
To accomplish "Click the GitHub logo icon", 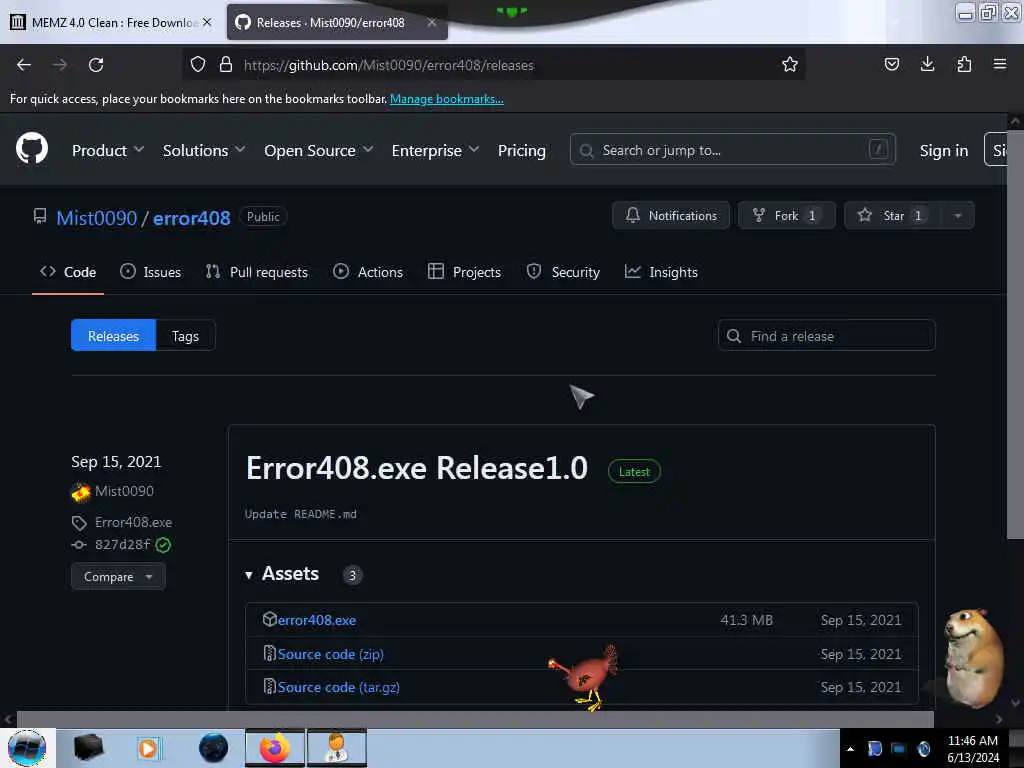I will pos(31,149).
